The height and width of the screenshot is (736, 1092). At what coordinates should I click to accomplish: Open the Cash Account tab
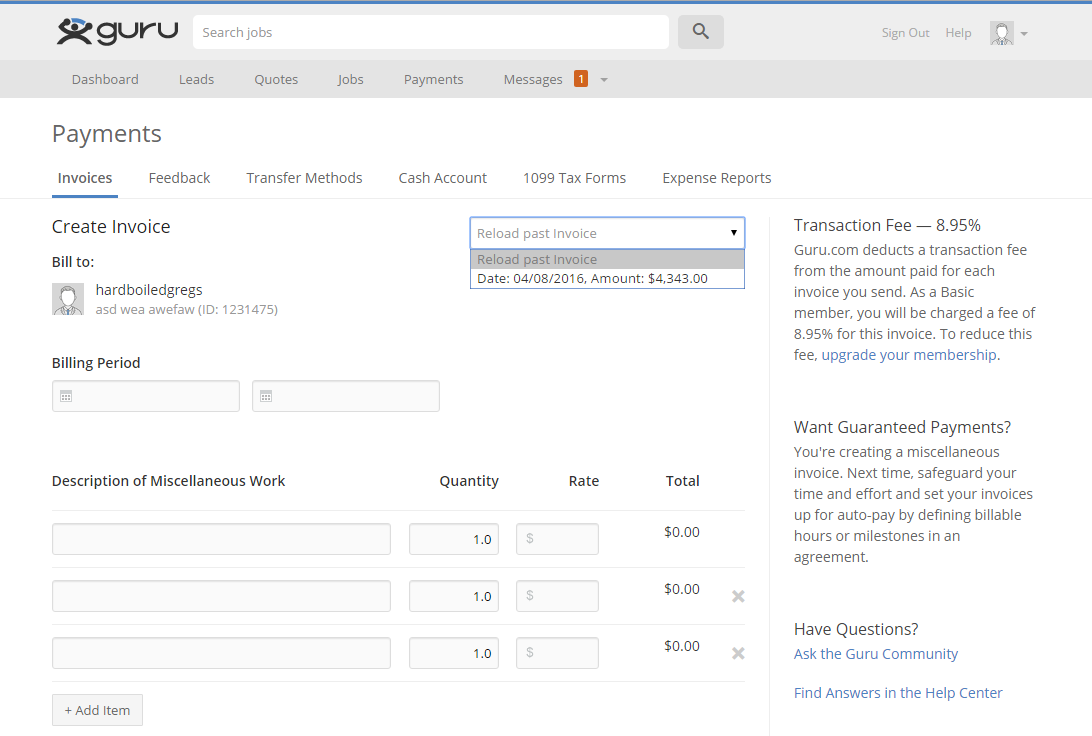pyautogui.click(x=442, y=178)
